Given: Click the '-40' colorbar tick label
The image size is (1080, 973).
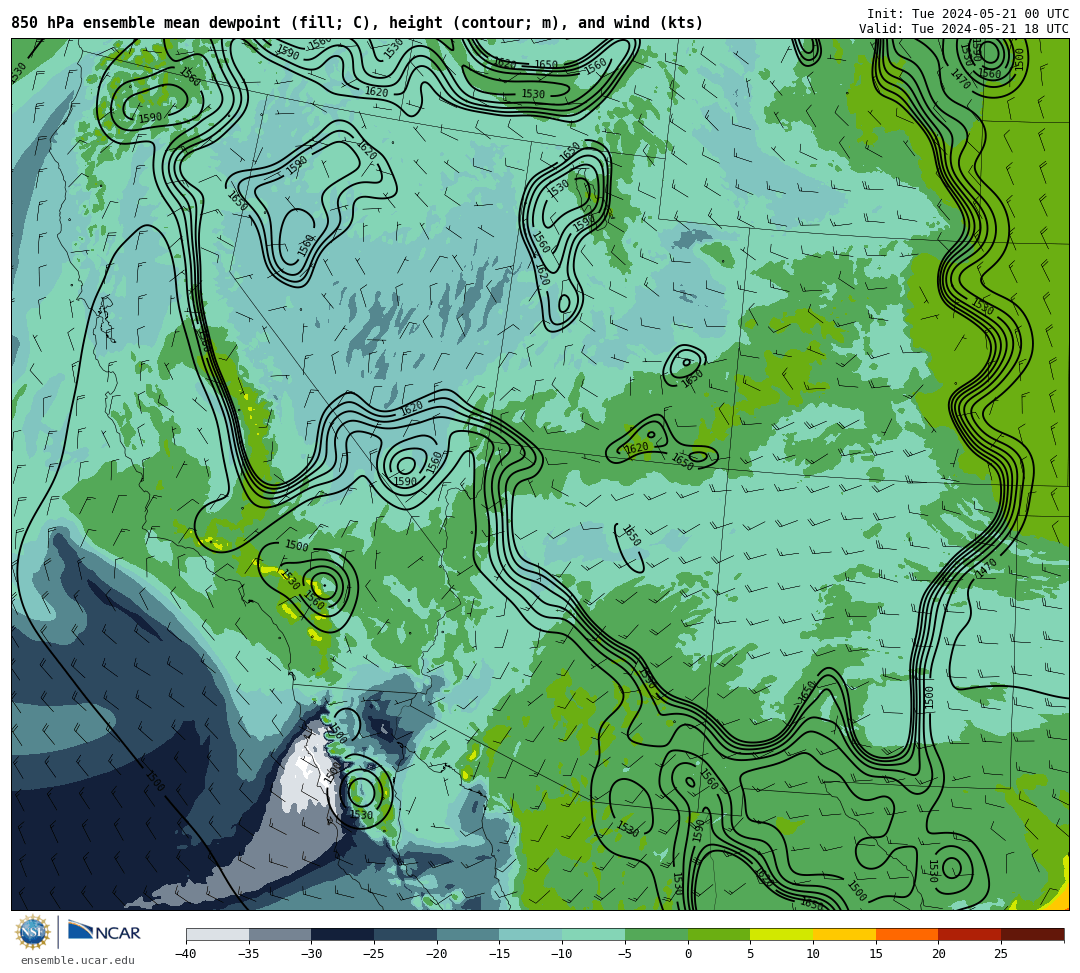Looking at the screenshot, I should [x=186, y=954].
